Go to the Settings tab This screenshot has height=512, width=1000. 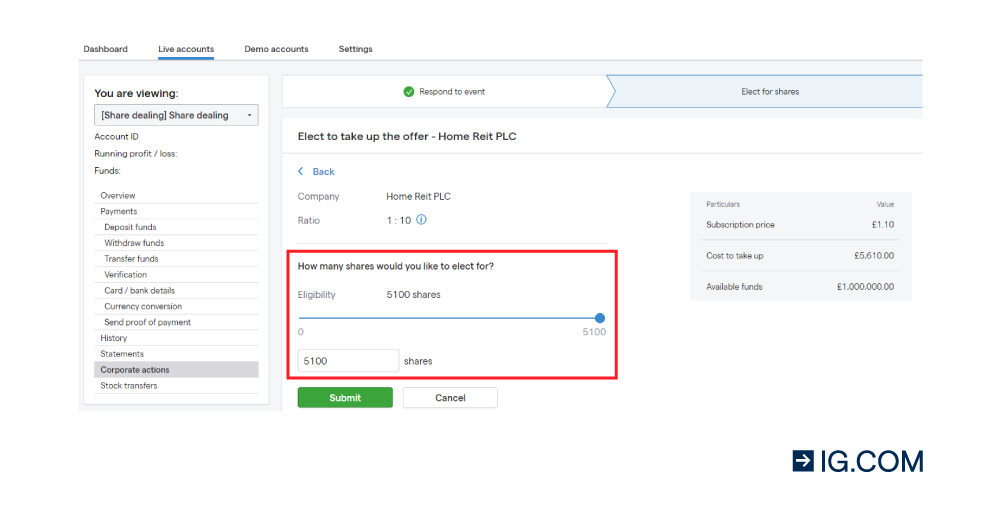pos(355,49)
